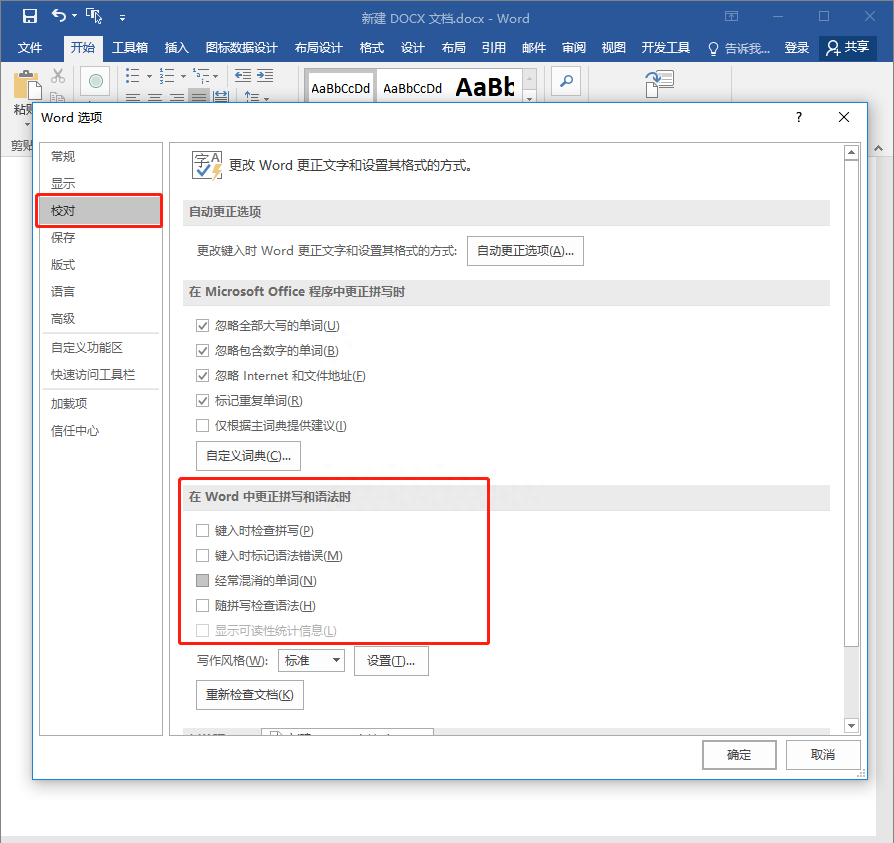Open the 写作风格 dropdown showing 标准
Image resolution: width=894 pixels, height=843 pixels.
tap(311, 661)
